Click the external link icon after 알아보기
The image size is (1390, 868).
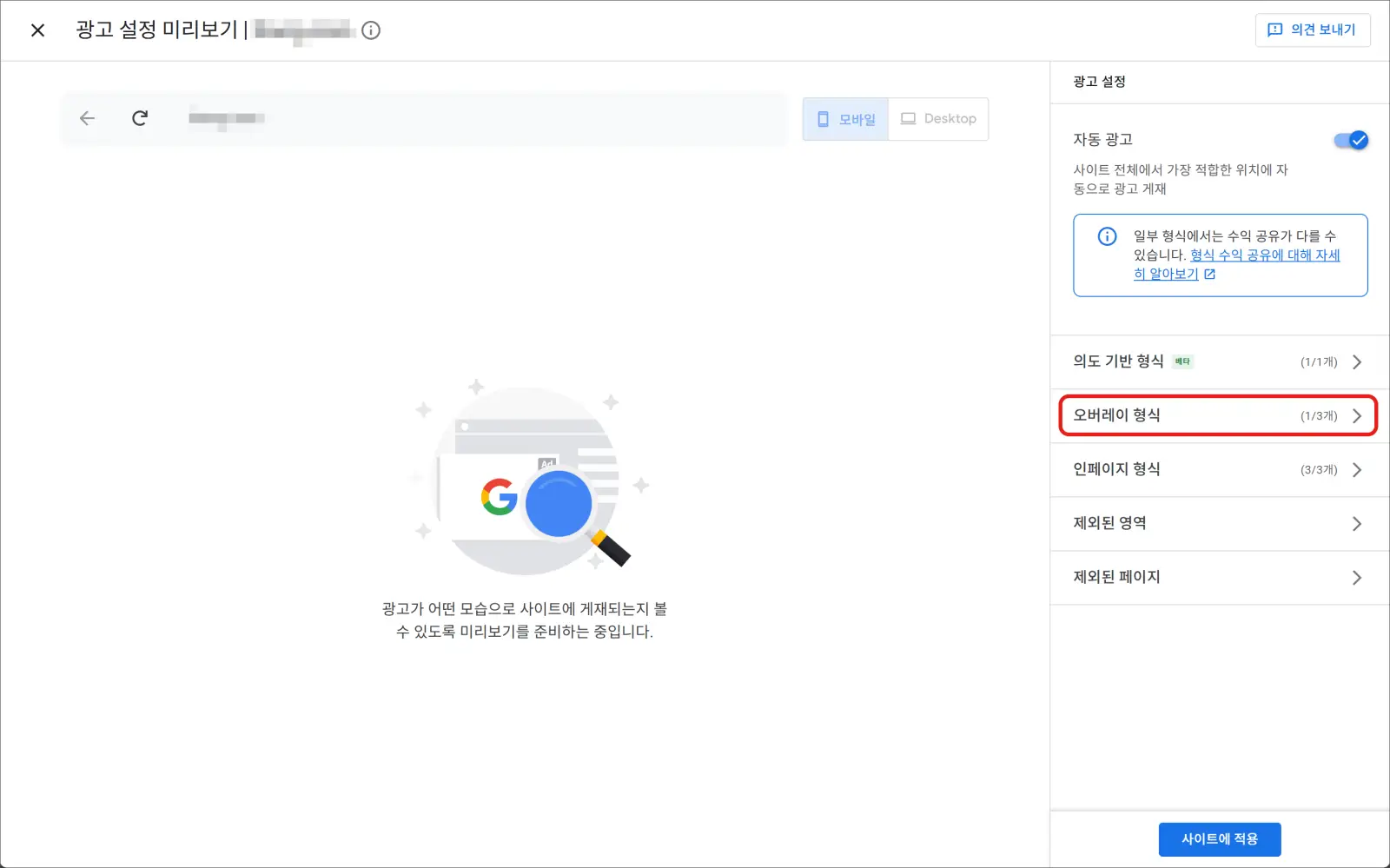click(1209, 275)
